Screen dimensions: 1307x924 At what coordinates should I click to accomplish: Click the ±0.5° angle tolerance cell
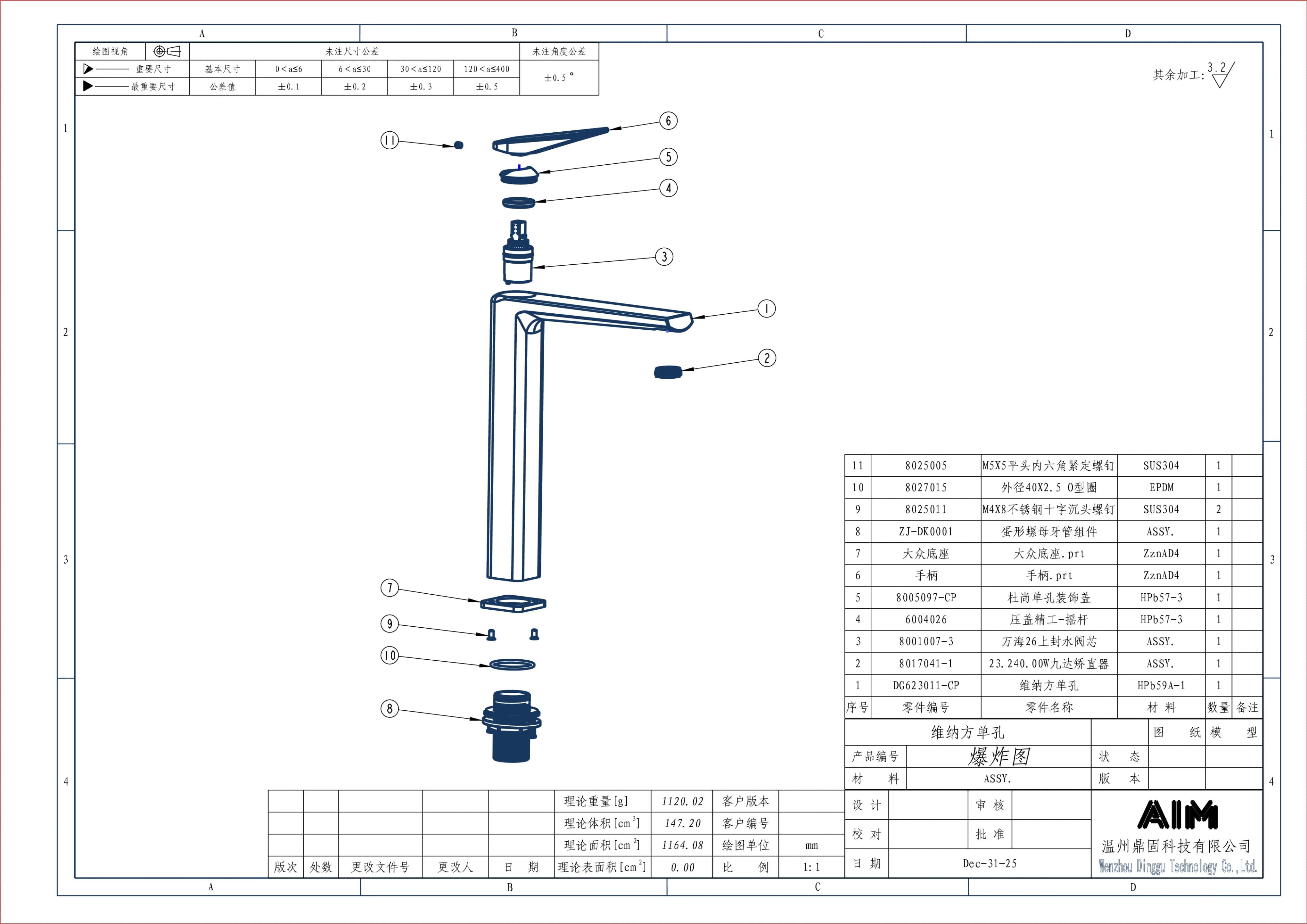pos(559,77)
